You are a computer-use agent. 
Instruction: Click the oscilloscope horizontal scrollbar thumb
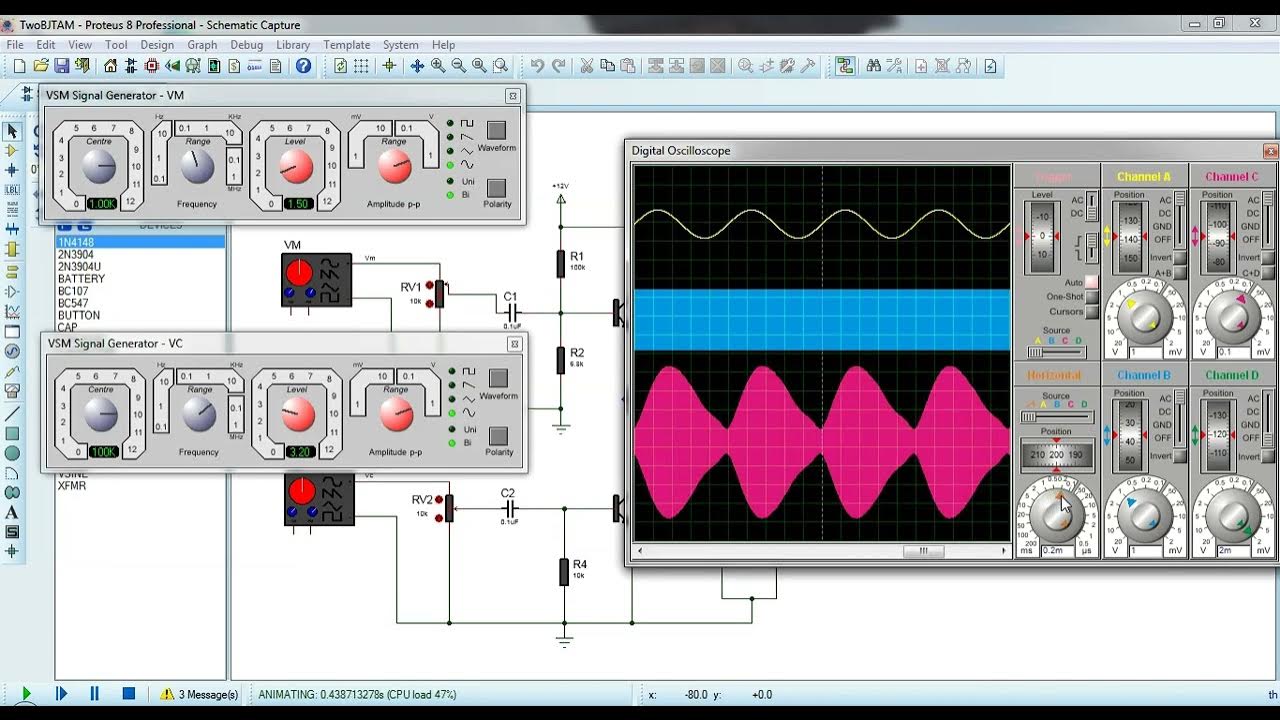click(x=923, y=550)
